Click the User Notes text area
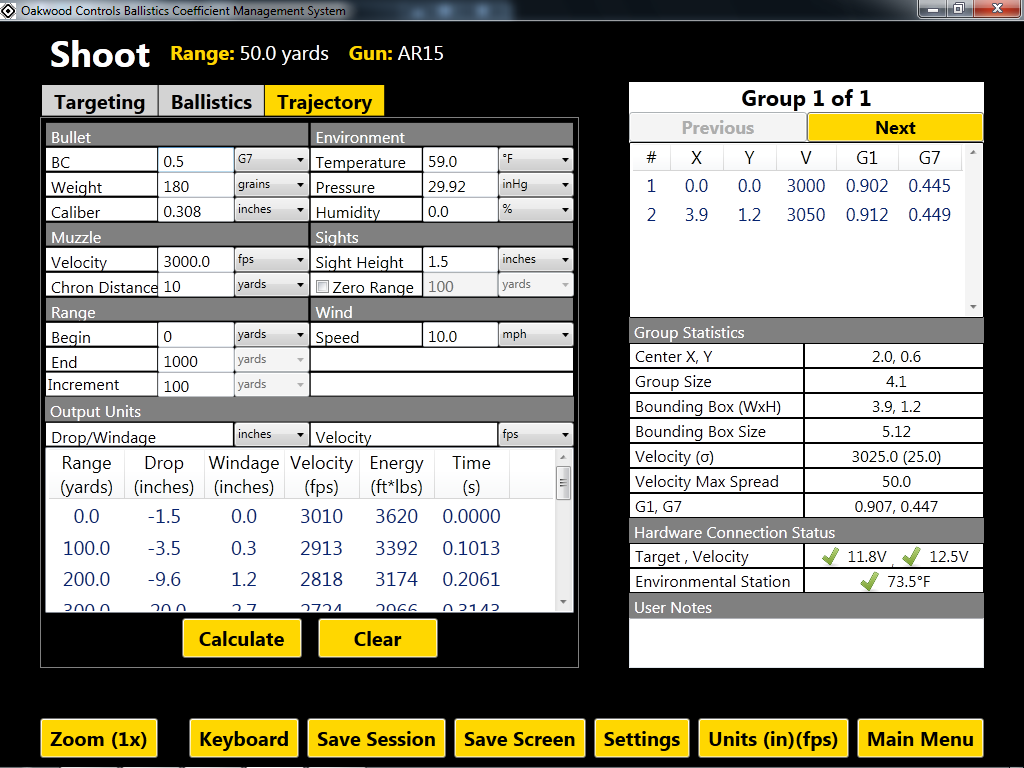The width and height of the screenshot is (1024, 768). (x=806, y=643)
